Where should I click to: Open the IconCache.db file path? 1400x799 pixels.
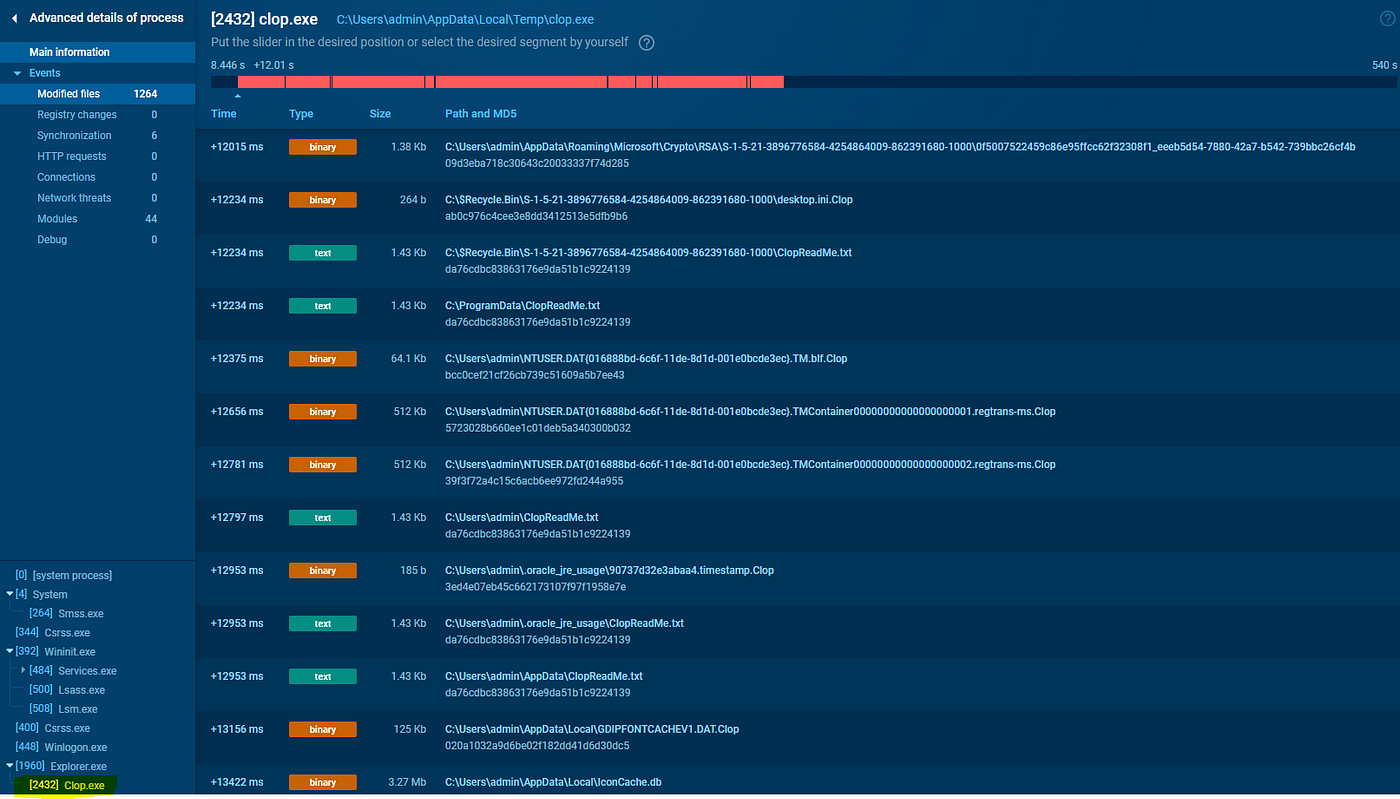coord(553,782)
